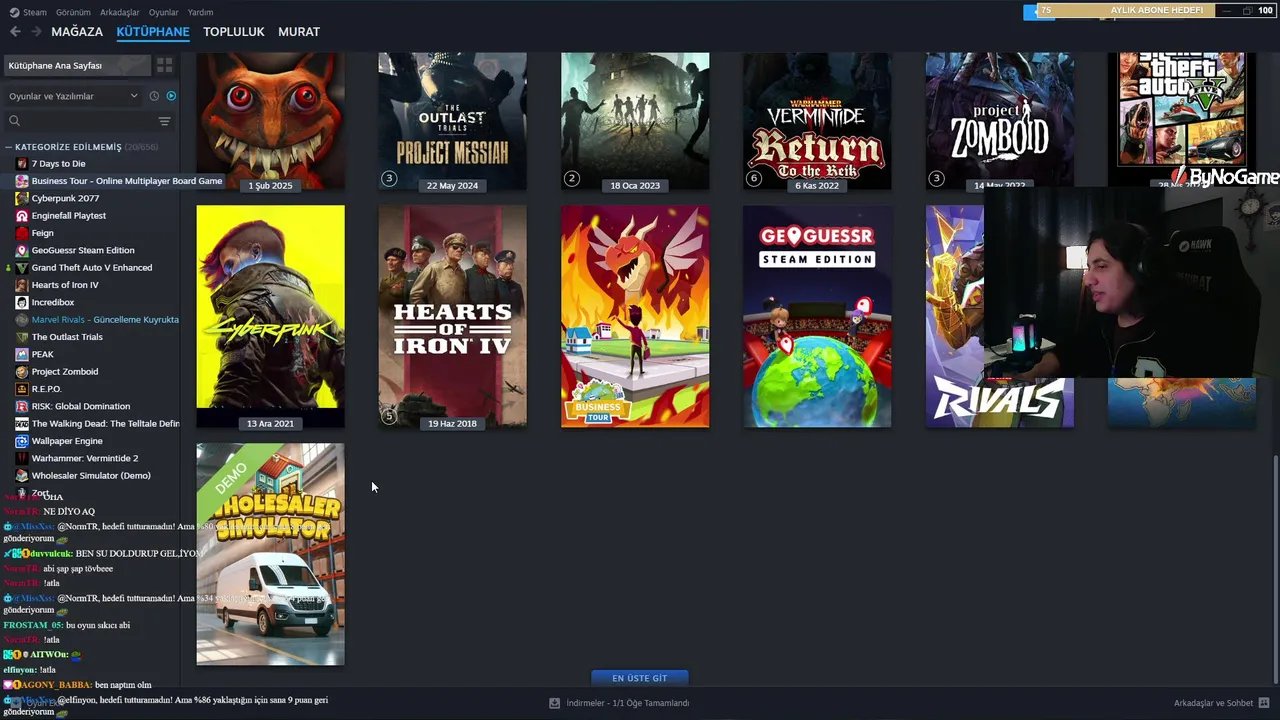
Task: Click the Marvel Rivals sidebar icon
Action: tap(22, 320)
